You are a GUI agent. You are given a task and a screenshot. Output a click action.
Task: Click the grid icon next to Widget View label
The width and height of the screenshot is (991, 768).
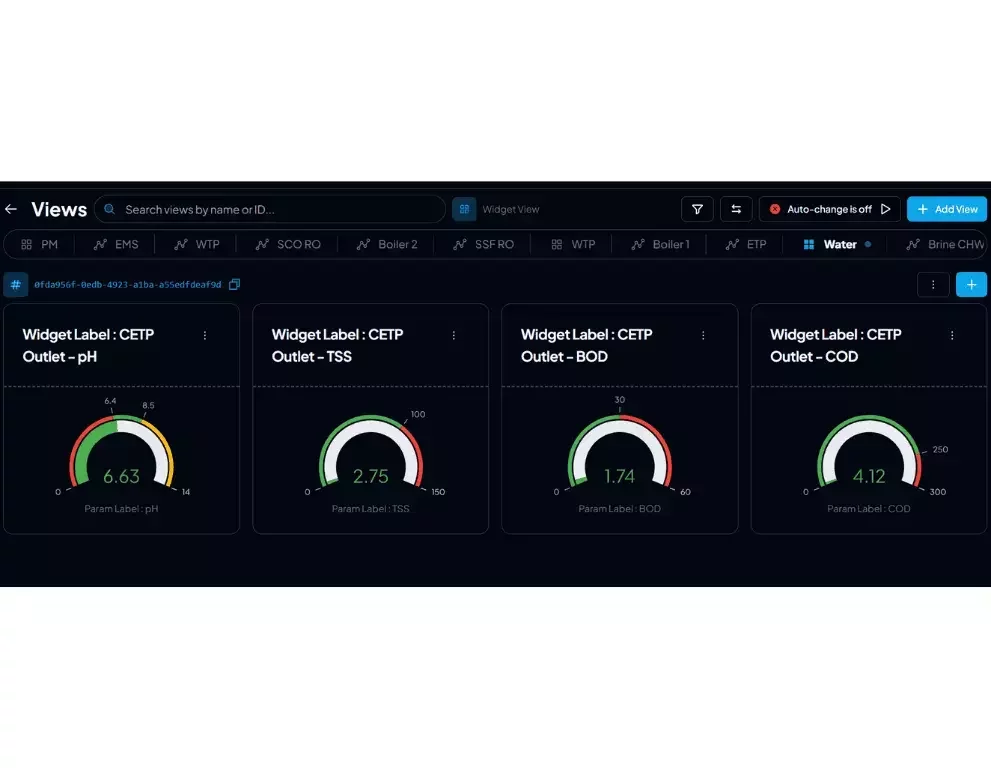pyautogui.click(x=463, y=209)
